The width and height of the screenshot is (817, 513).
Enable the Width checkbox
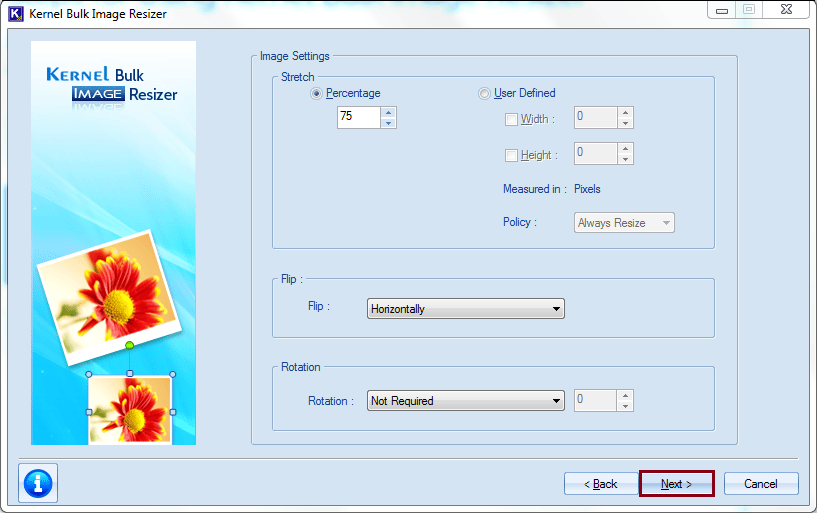[511, 119]
